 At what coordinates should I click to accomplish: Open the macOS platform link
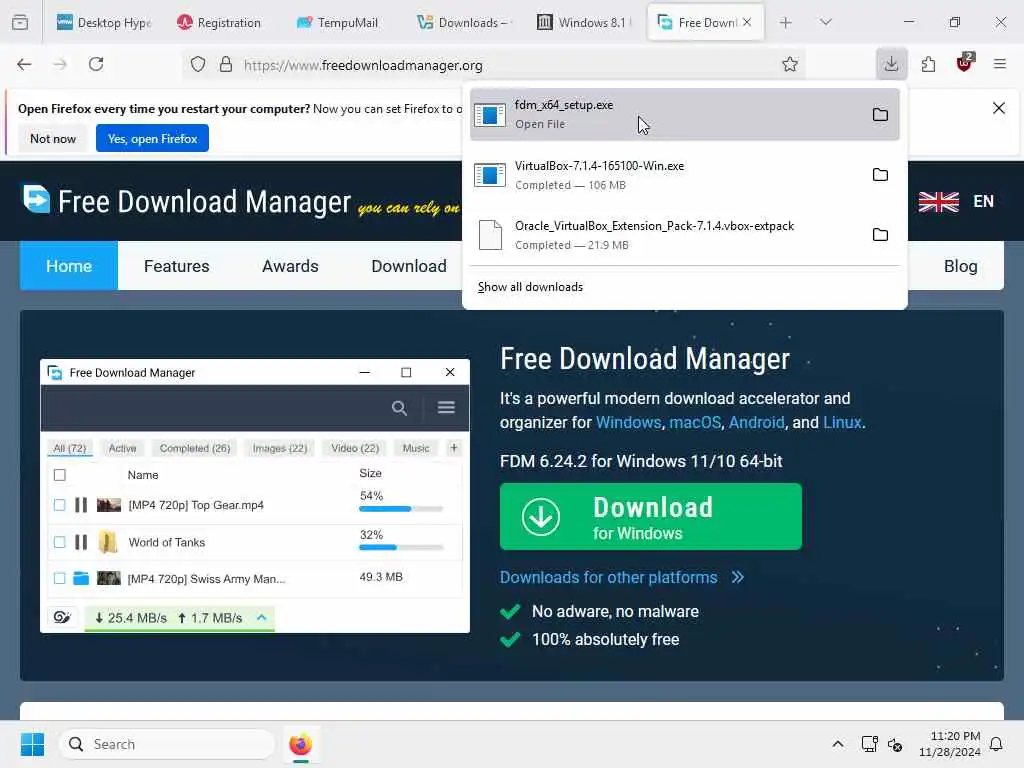coord(695,423)
